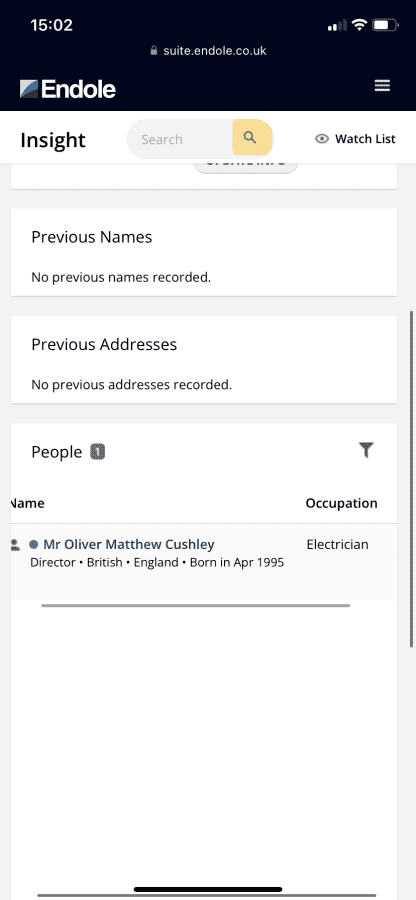Click the blue status dot by Mr Oliver
Screen dimensions: 416x900
(33, 544)
